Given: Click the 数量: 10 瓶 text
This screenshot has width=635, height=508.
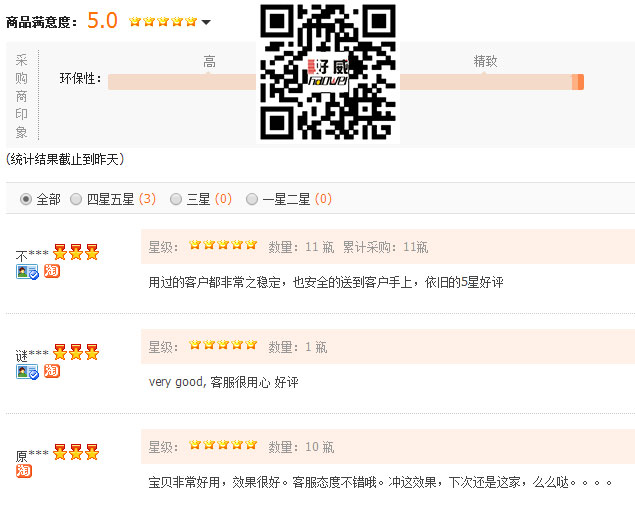Looking at the screenshot, I should pos(301,447).
